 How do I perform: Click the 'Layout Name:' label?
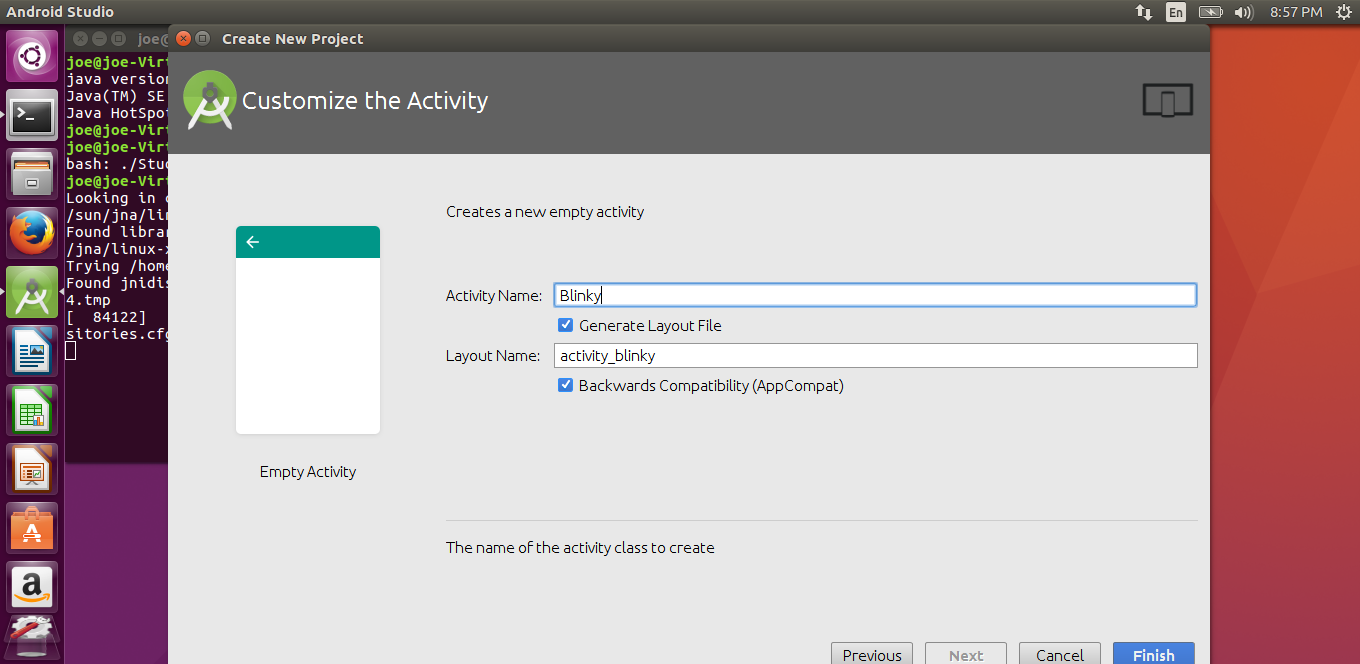[x=493, y=356]
